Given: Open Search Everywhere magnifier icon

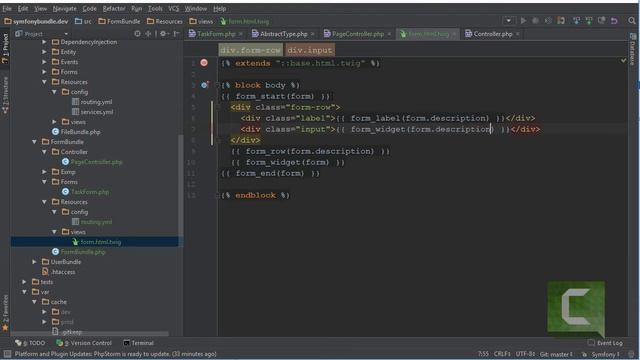Looking at the screenshot, I should point(632,21).
